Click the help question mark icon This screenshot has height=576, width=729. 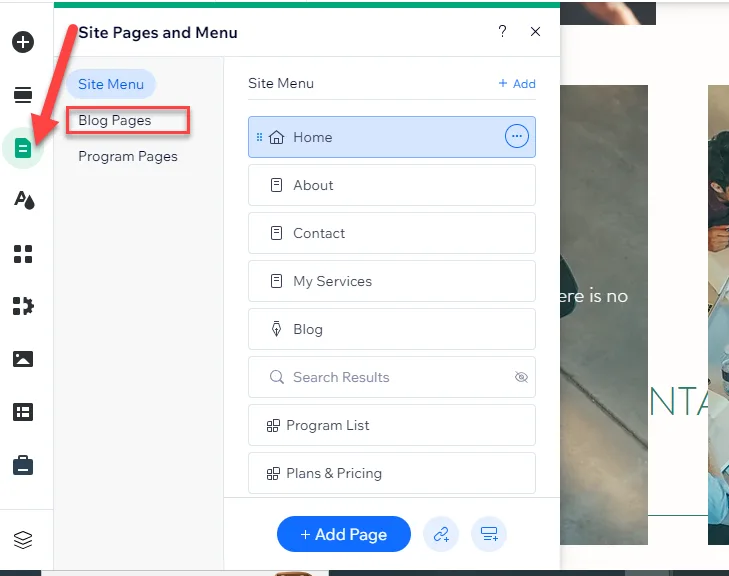502,32
